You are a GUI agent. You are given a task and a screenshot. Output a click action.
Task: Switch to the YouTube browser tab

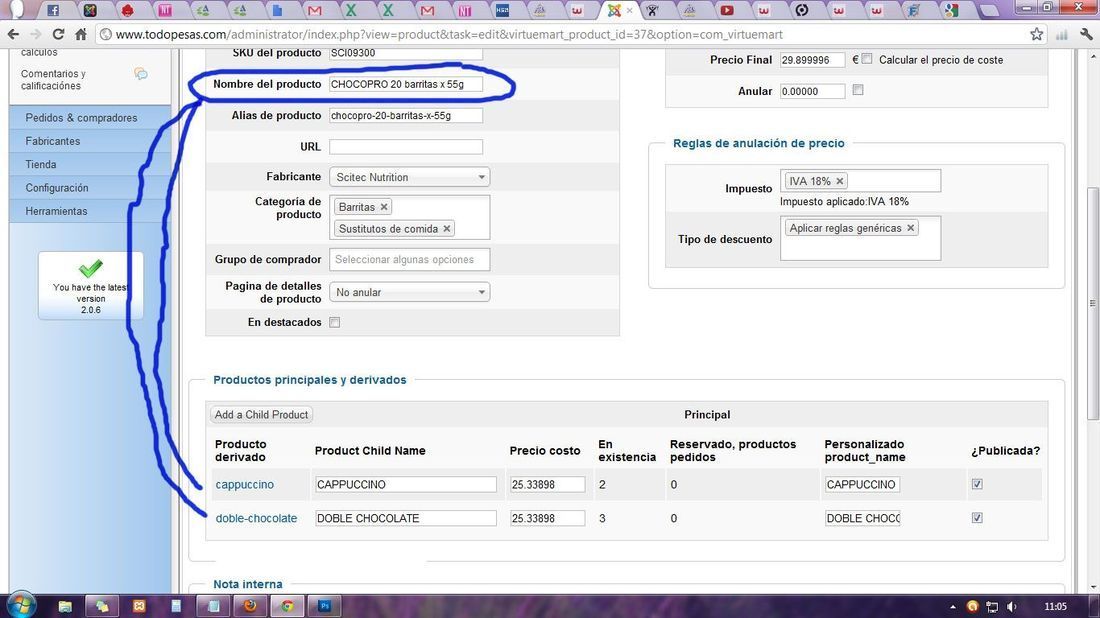point(727,10)
